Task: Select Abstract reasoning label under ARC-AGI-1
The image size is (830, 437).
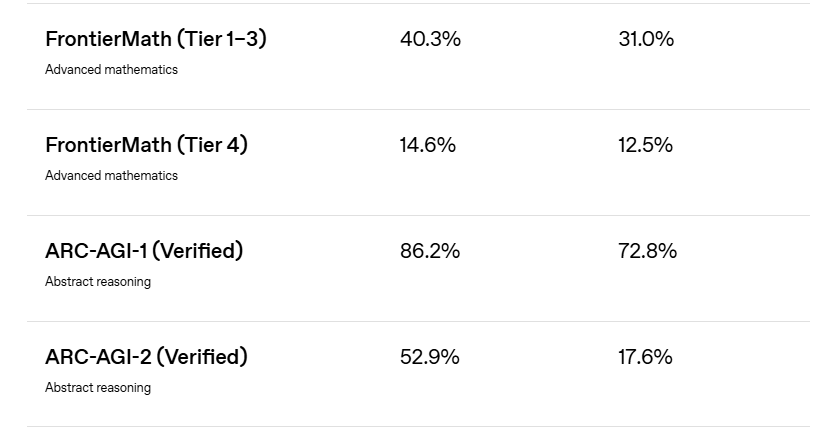Action: [98, 282]
